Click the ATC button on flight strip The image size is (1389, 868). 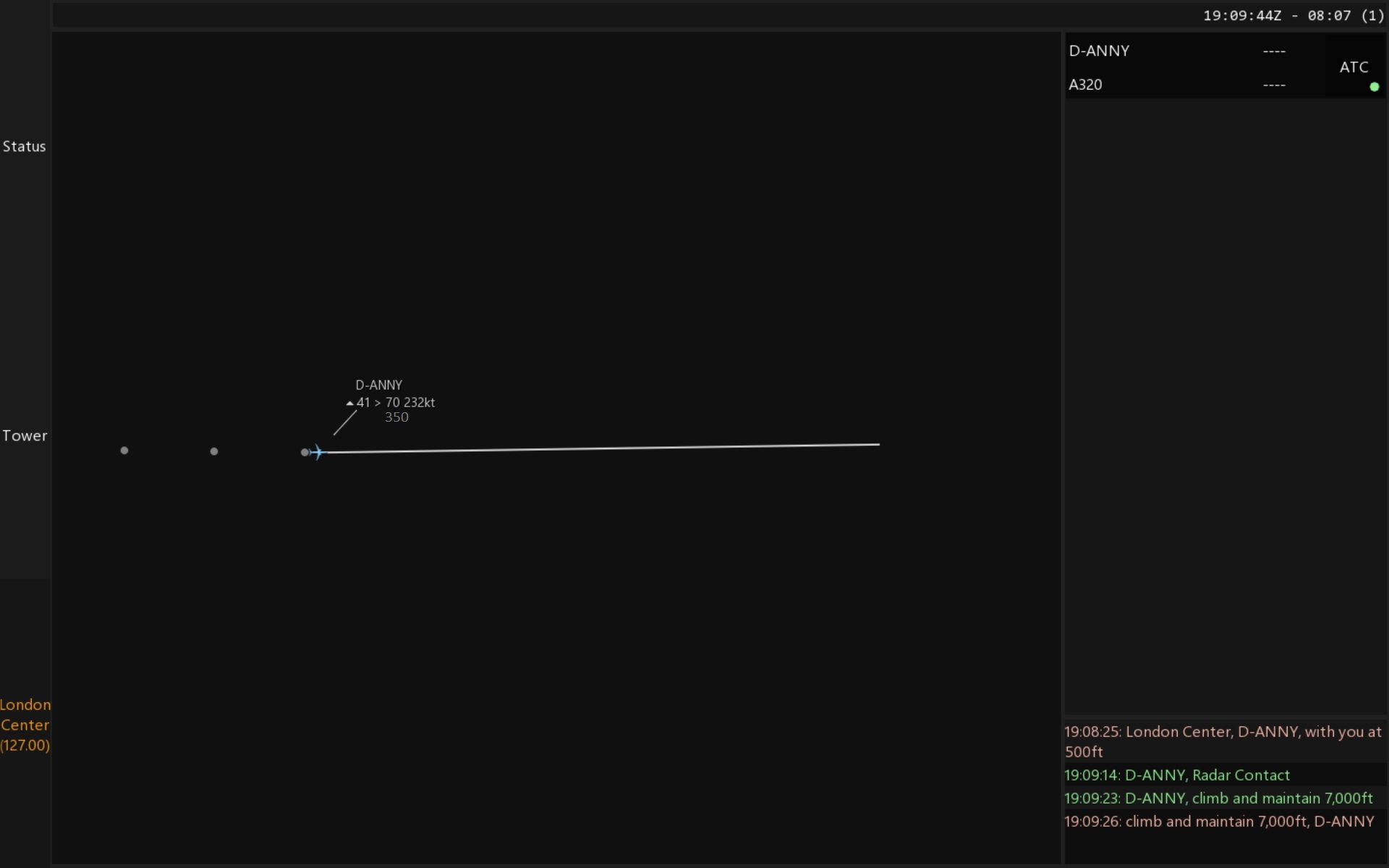[1354, 67]
